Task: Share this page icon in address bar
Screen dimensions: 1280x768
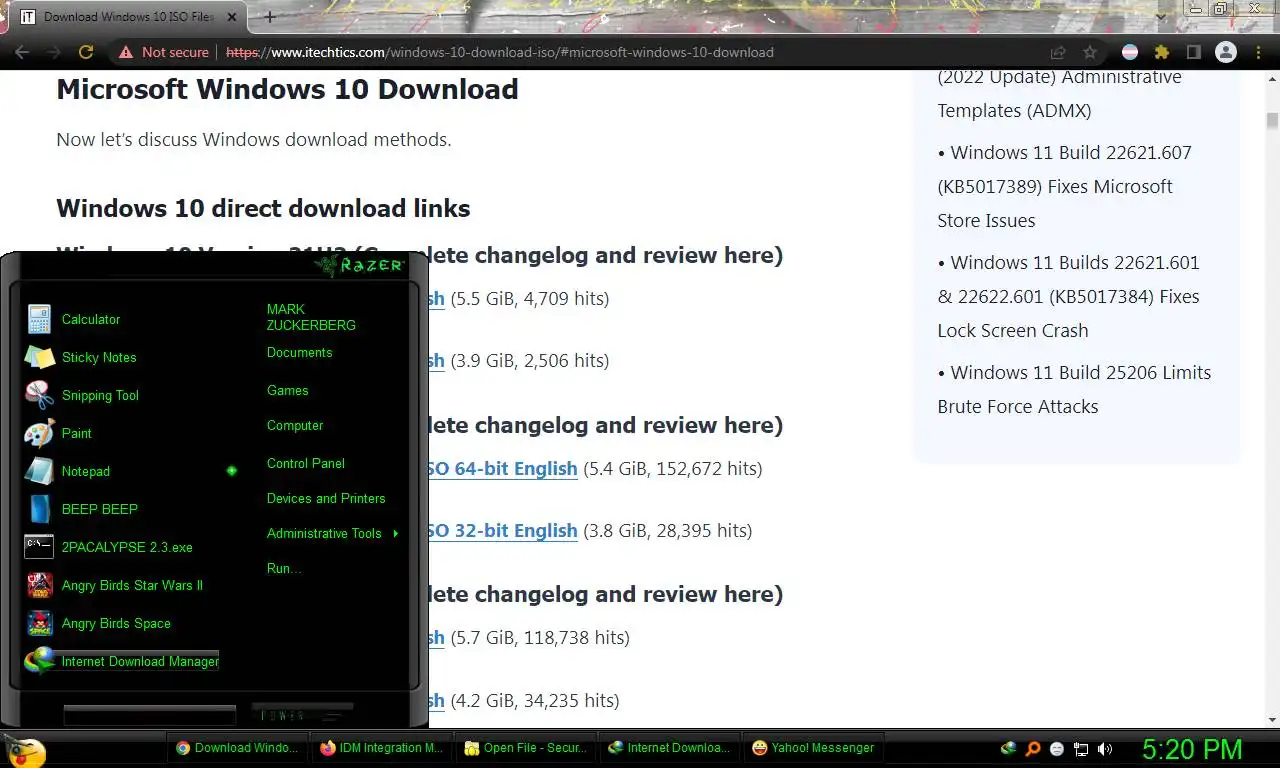Action: coord(1057,52)
